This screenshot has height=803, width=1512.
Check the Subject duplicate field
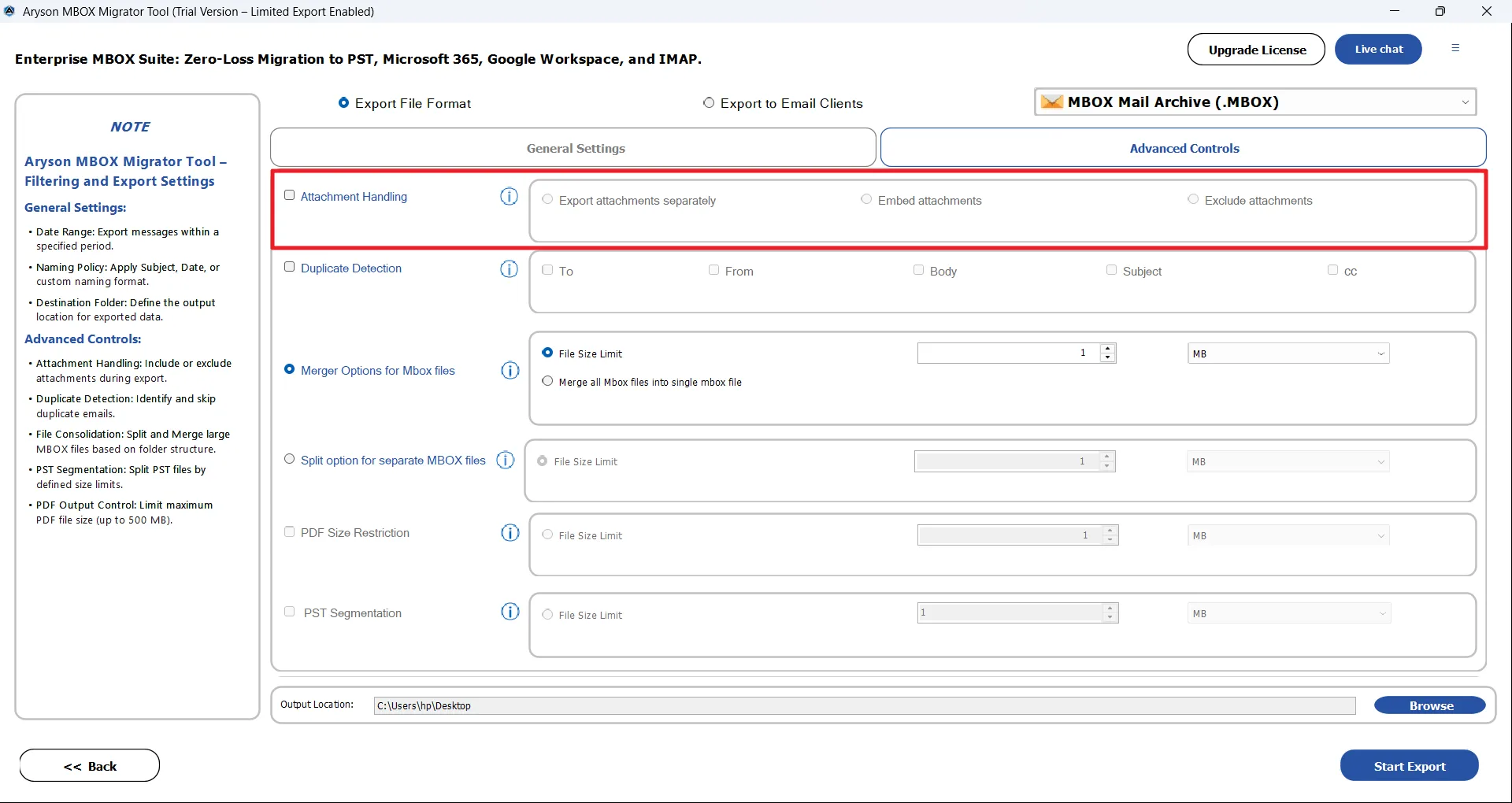(x=1111, y=270)
